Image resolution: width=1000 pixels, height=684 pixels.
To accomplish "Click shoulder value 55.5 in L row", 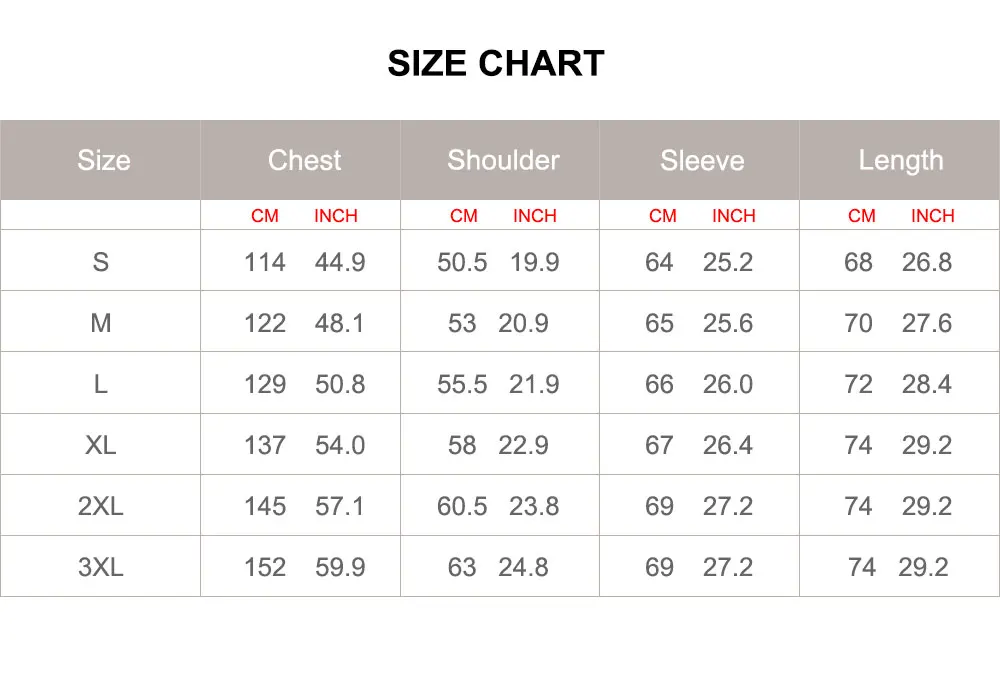I will pos(462,384).
